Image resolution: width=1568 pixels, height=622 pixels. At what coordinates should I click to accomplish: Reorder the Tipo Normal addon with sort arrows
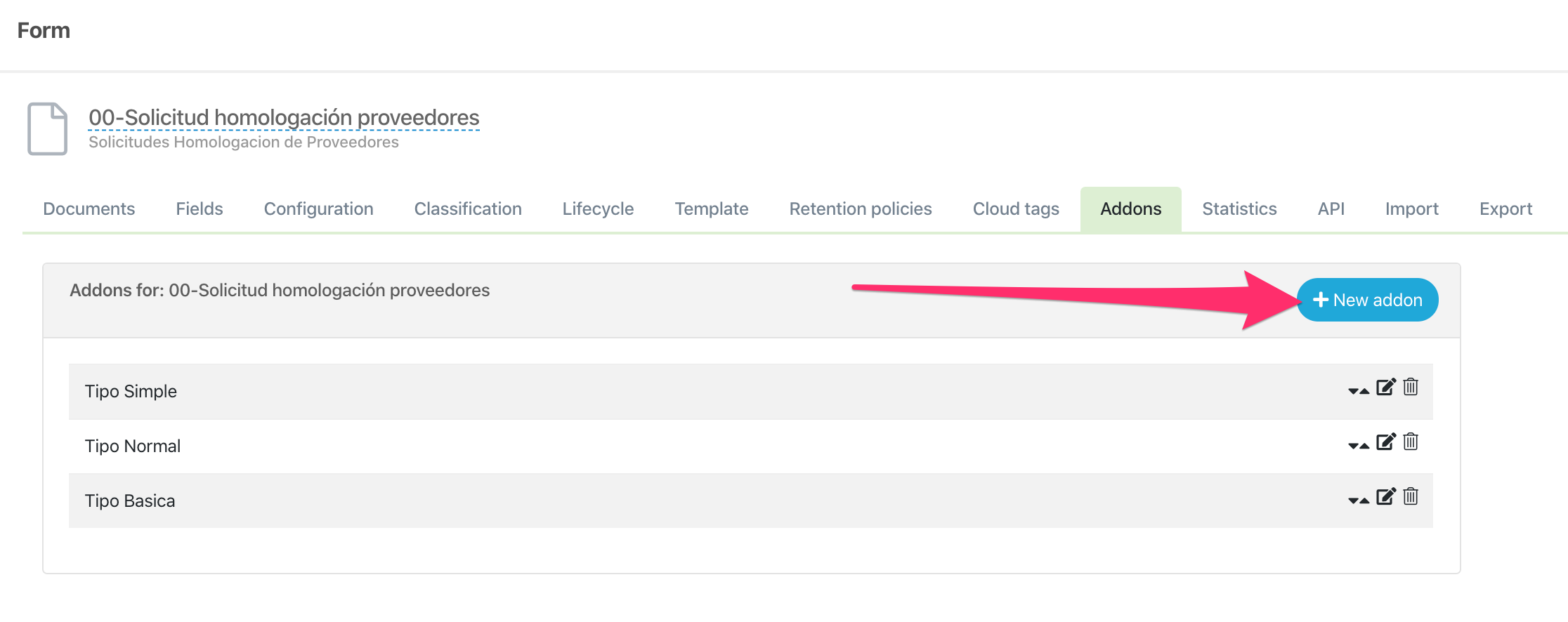[x=1359, y=446]
